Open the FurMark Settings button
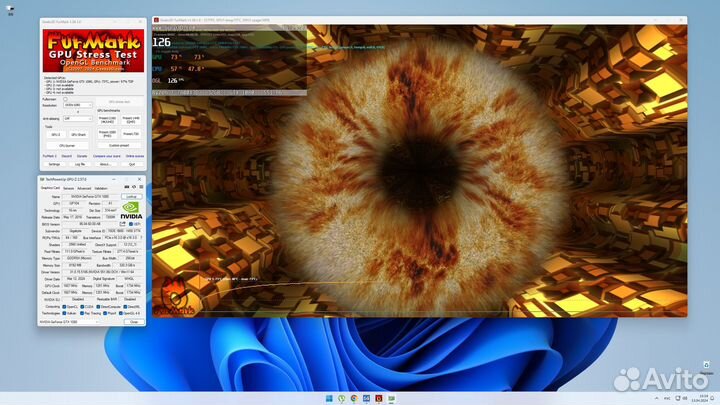 pos(54,164)
